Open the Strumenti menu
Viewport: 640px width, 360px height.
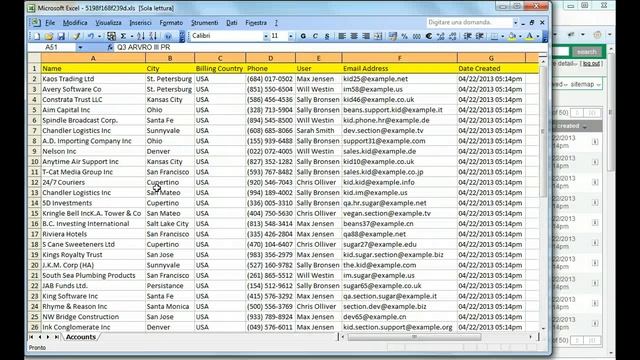204,23
